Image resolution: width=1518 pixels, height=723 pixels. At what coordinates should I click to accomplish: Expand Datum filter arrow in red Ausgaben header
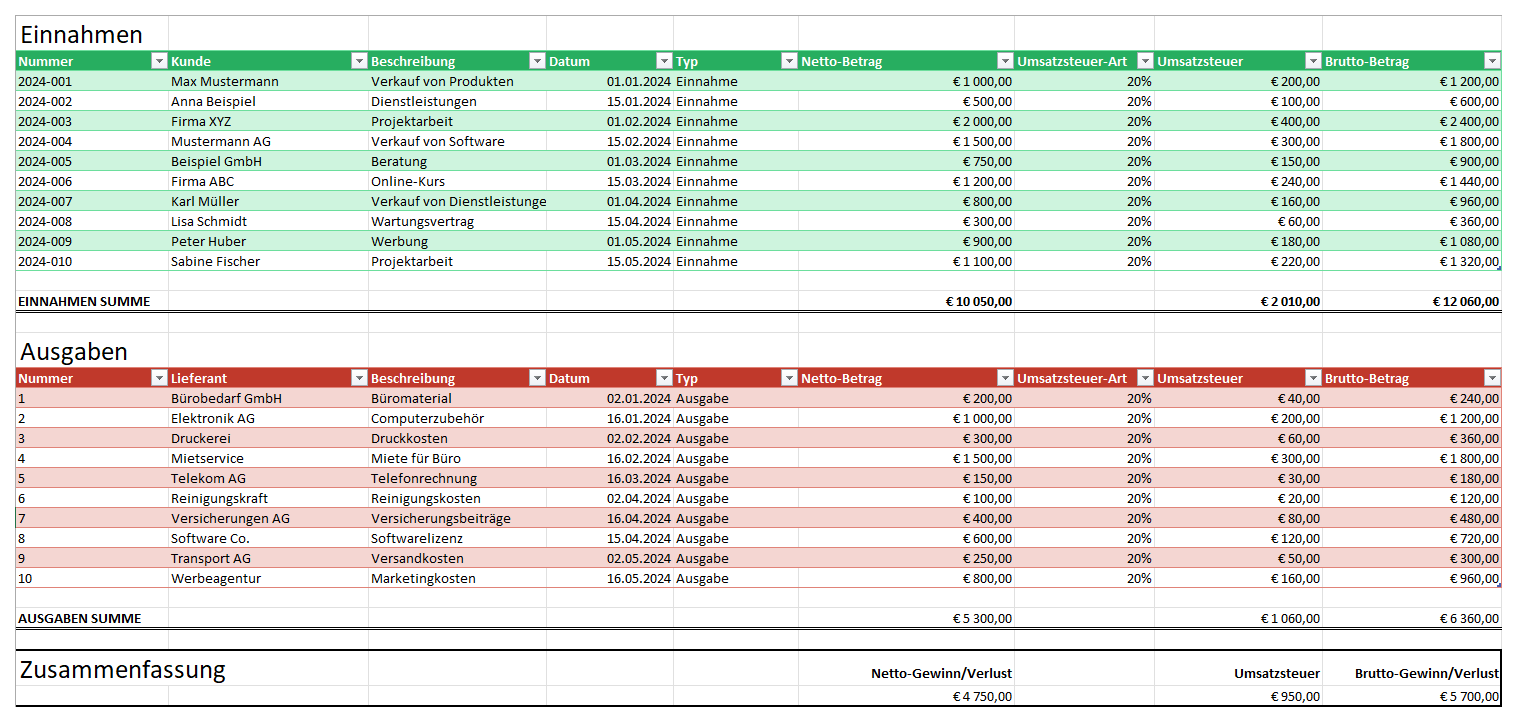click(x=664, y=379)
